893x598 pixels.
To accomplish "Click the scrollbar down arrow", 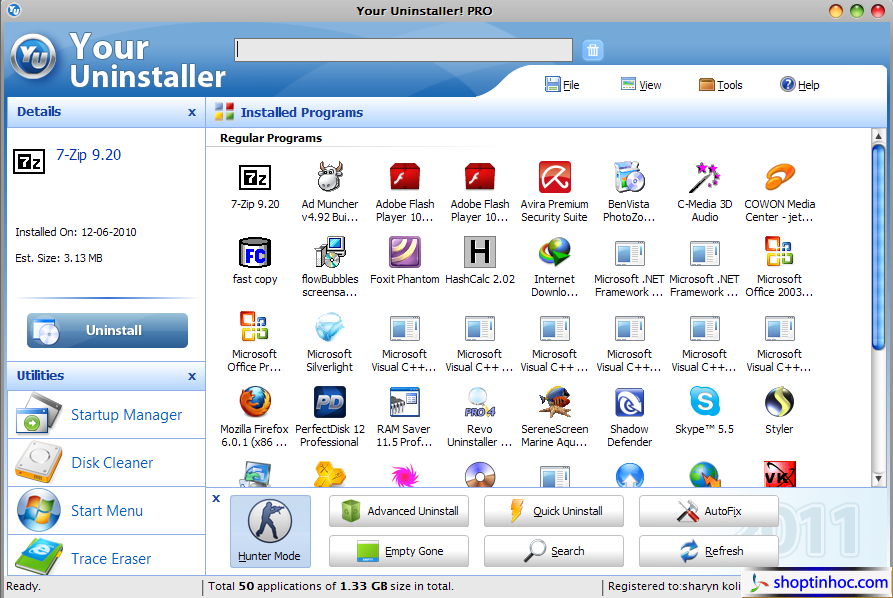I will [878, 479].
